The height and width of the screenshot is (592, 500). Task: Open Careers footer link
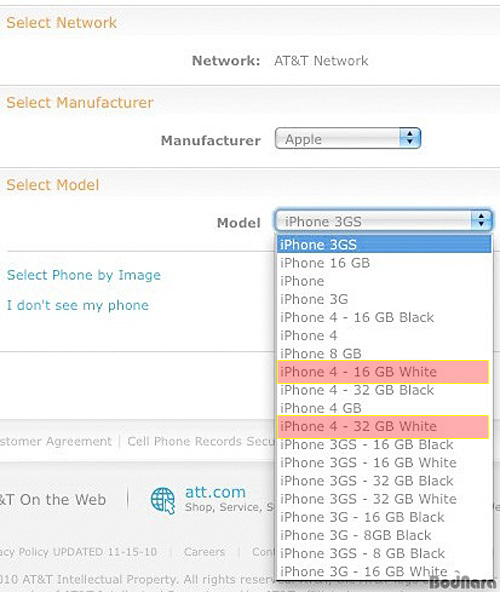[x=204, y=552]
